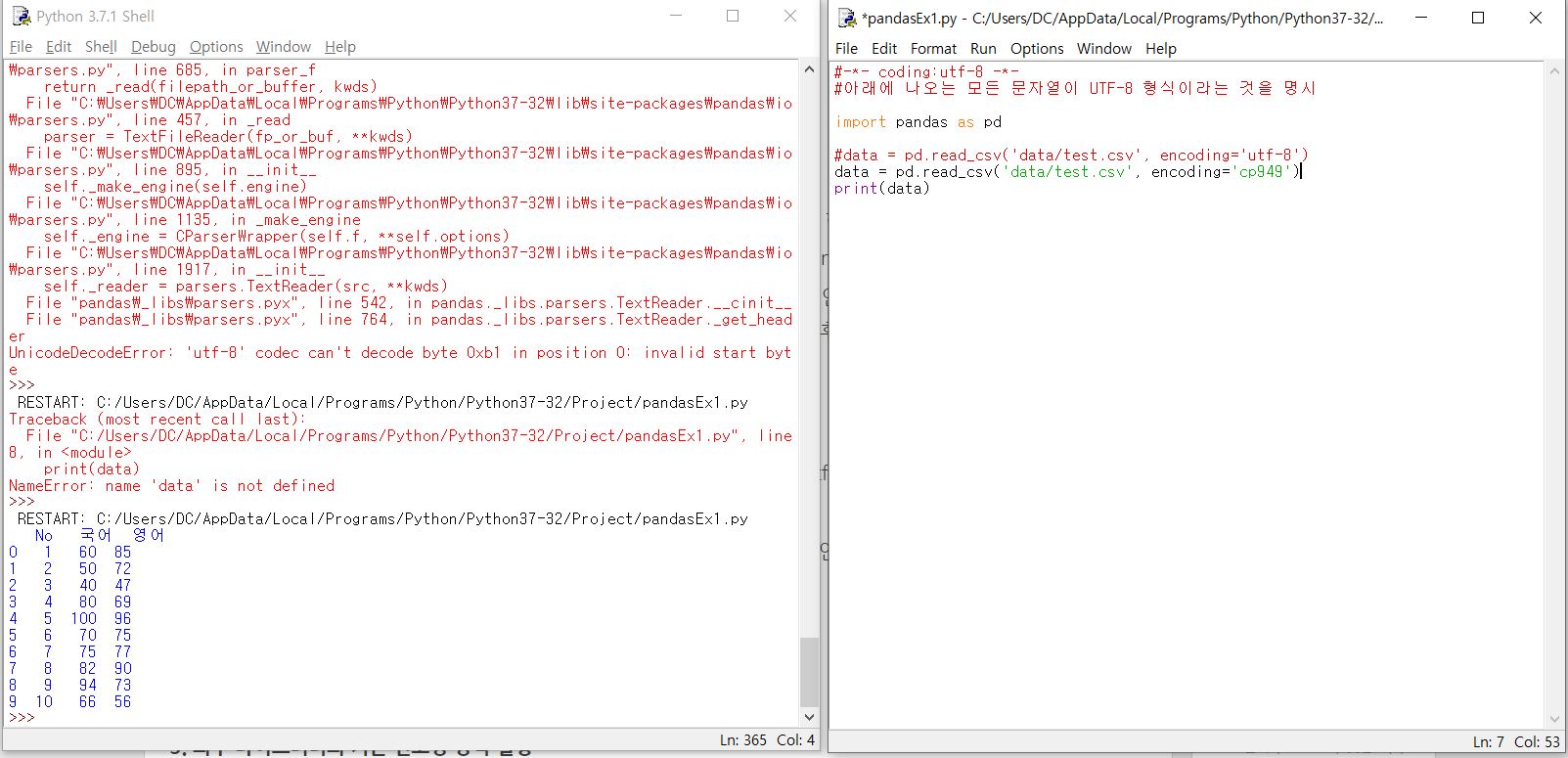Minimize the pandasEx1.py editor window
This screenshot has width=1568, height=758.
[1420, 18]
